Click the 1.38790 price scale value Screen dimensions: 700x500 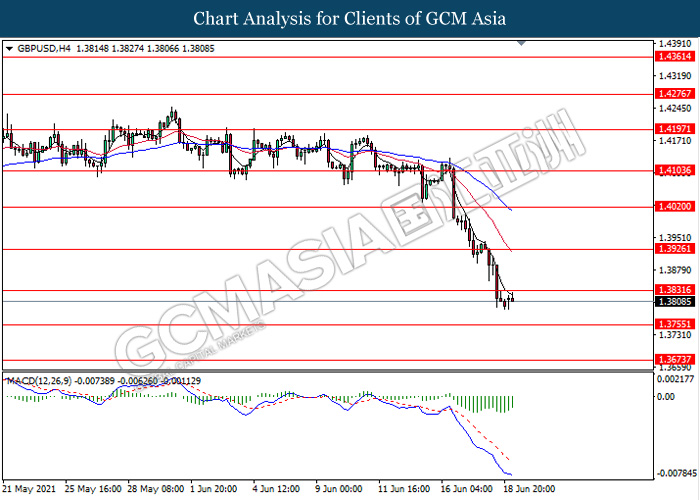click(x=675, y=270)
